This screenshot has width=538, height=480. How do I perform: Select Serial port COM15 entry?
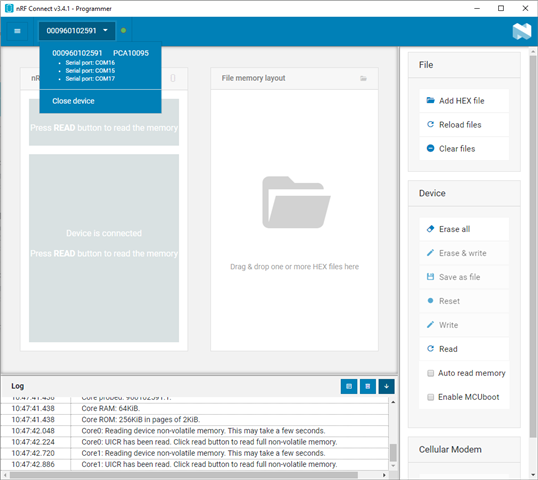(x=90, y=71)
